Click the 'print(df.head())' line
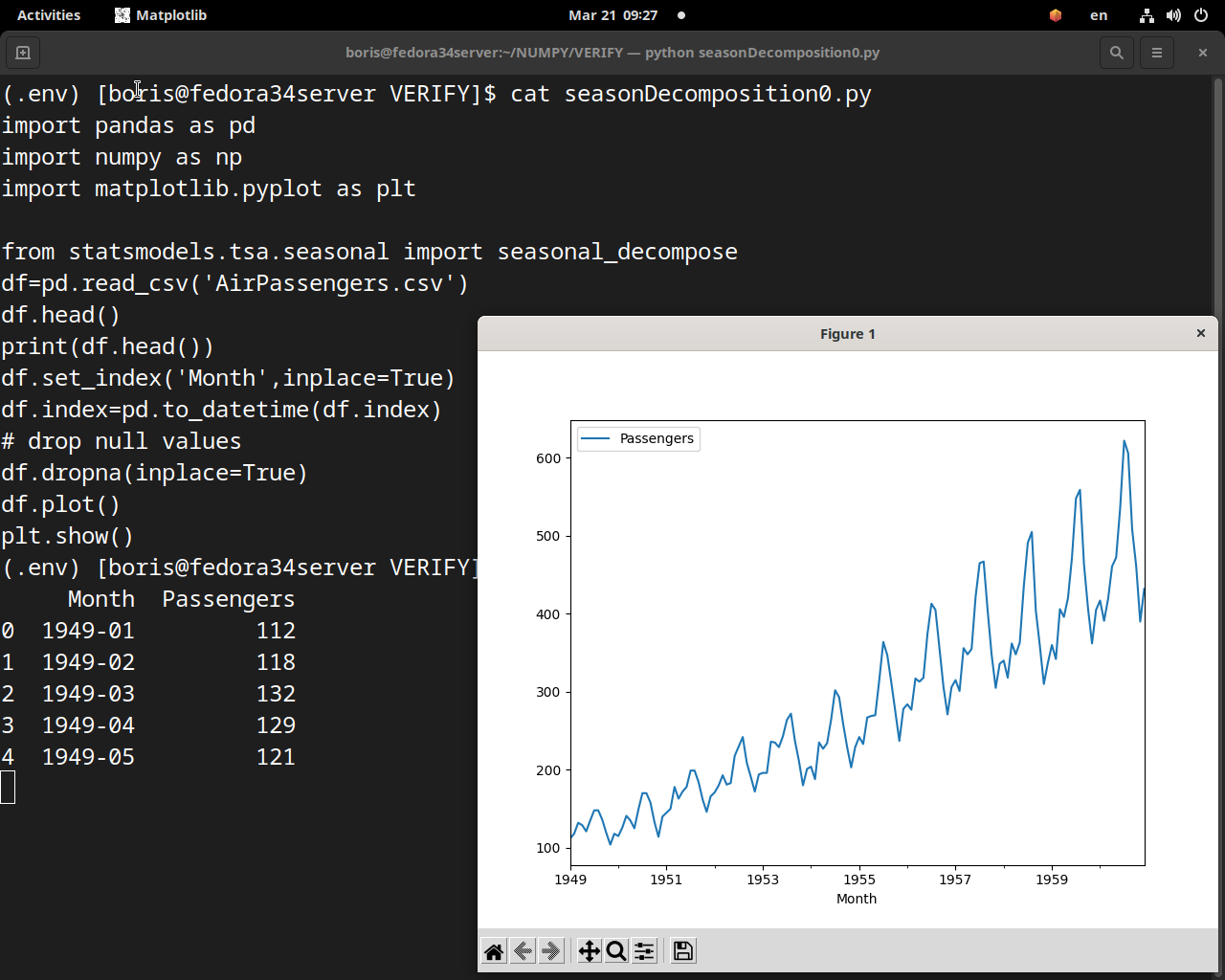 pos(107,346)
